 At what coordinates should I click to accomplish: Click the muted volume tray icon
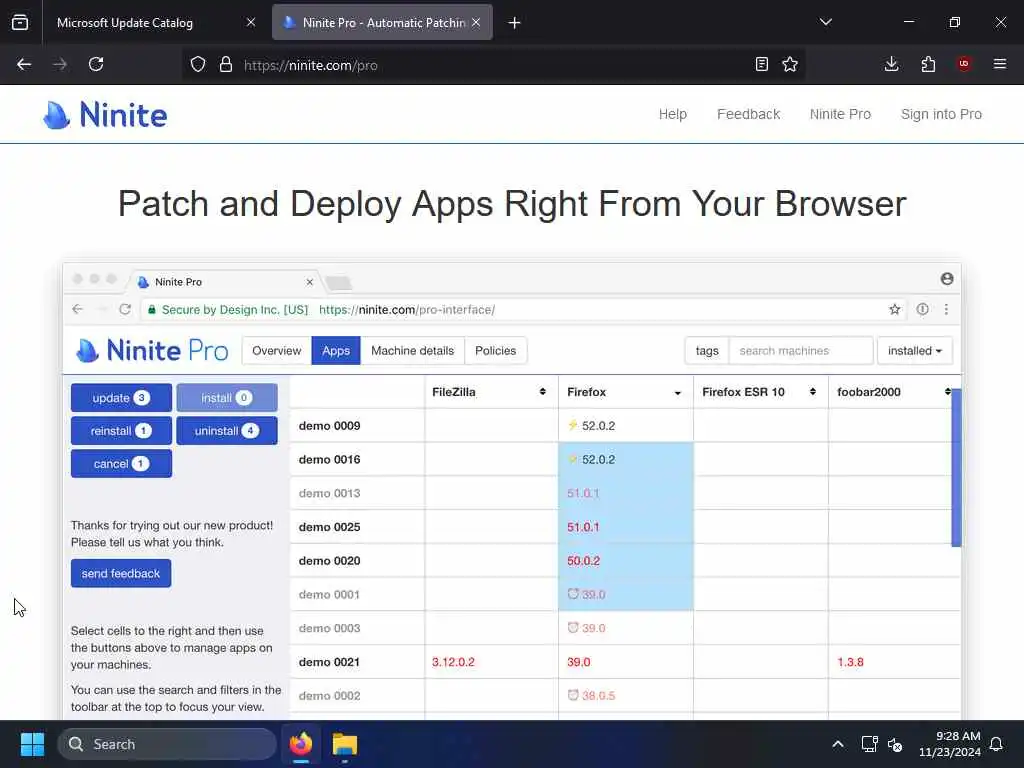895,744
